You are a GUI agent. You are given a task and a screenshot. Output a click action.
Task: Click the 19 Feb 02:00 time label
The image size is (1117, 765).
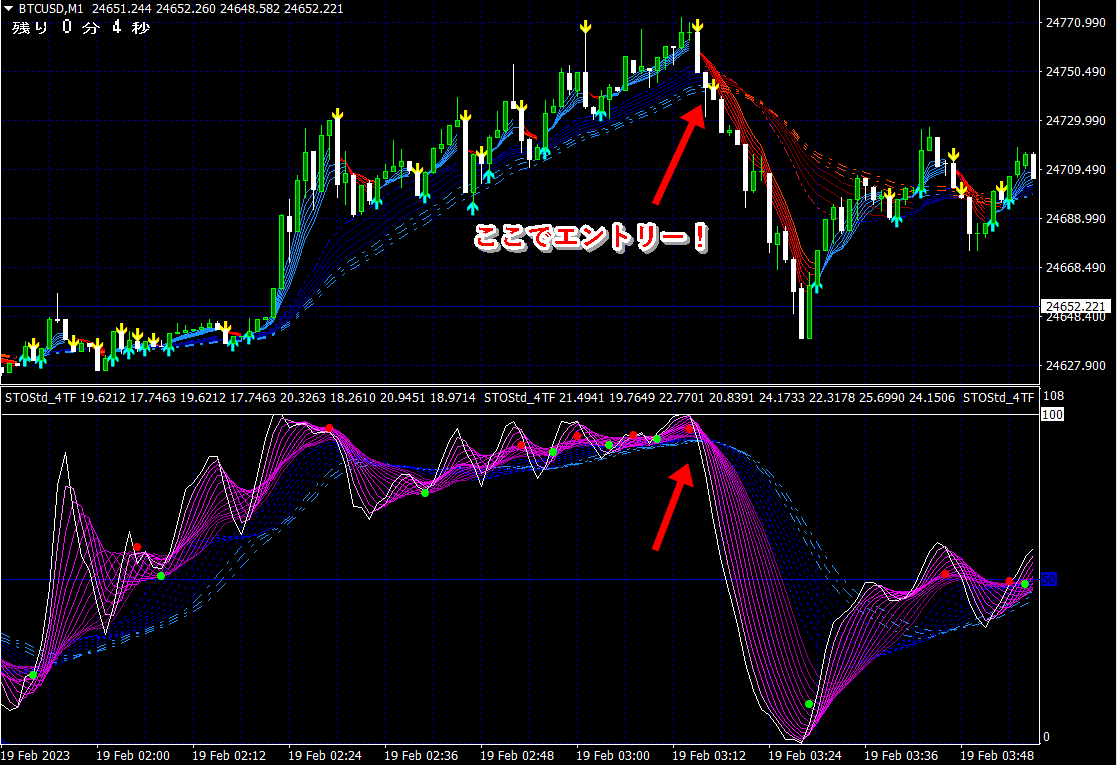(133, 755)
